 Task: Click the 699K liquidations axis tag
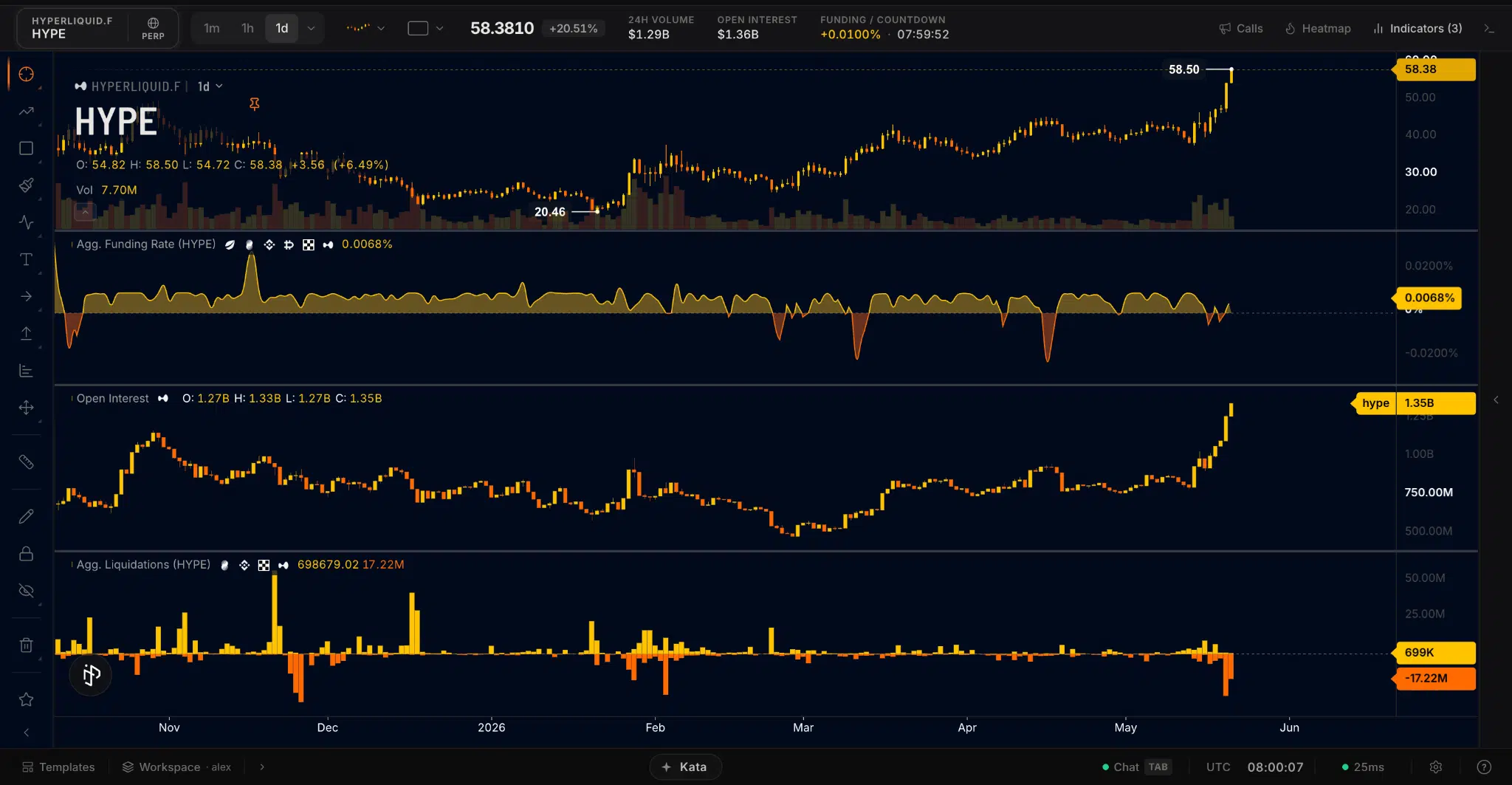click(x=1434, y=653)
